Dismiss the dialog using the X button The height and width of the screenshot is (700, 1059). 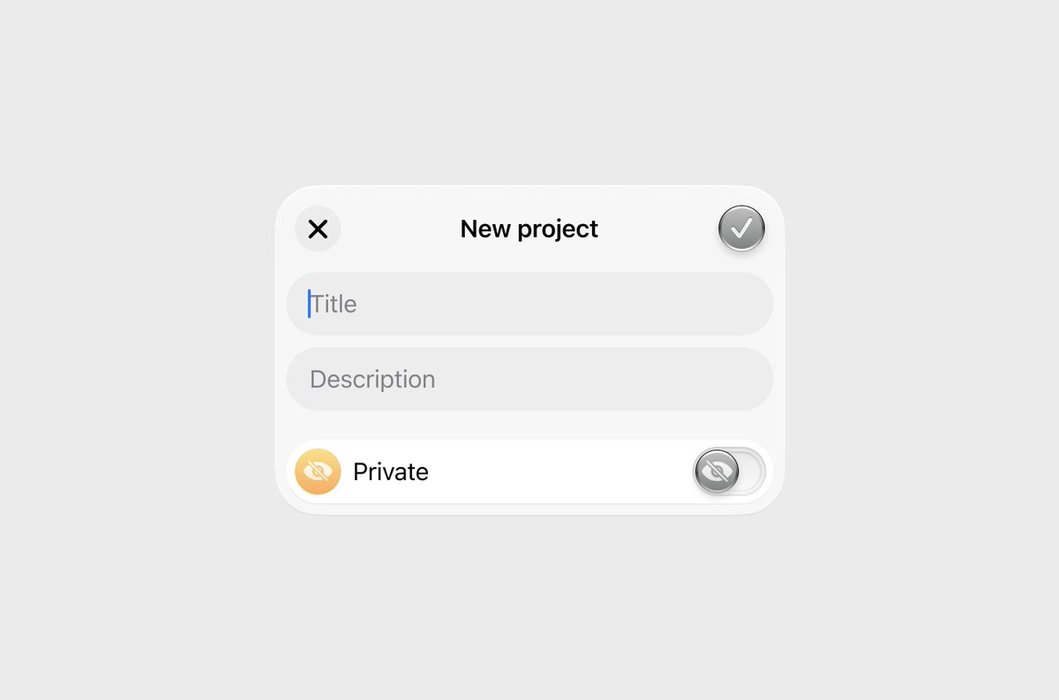pos(318,229)
